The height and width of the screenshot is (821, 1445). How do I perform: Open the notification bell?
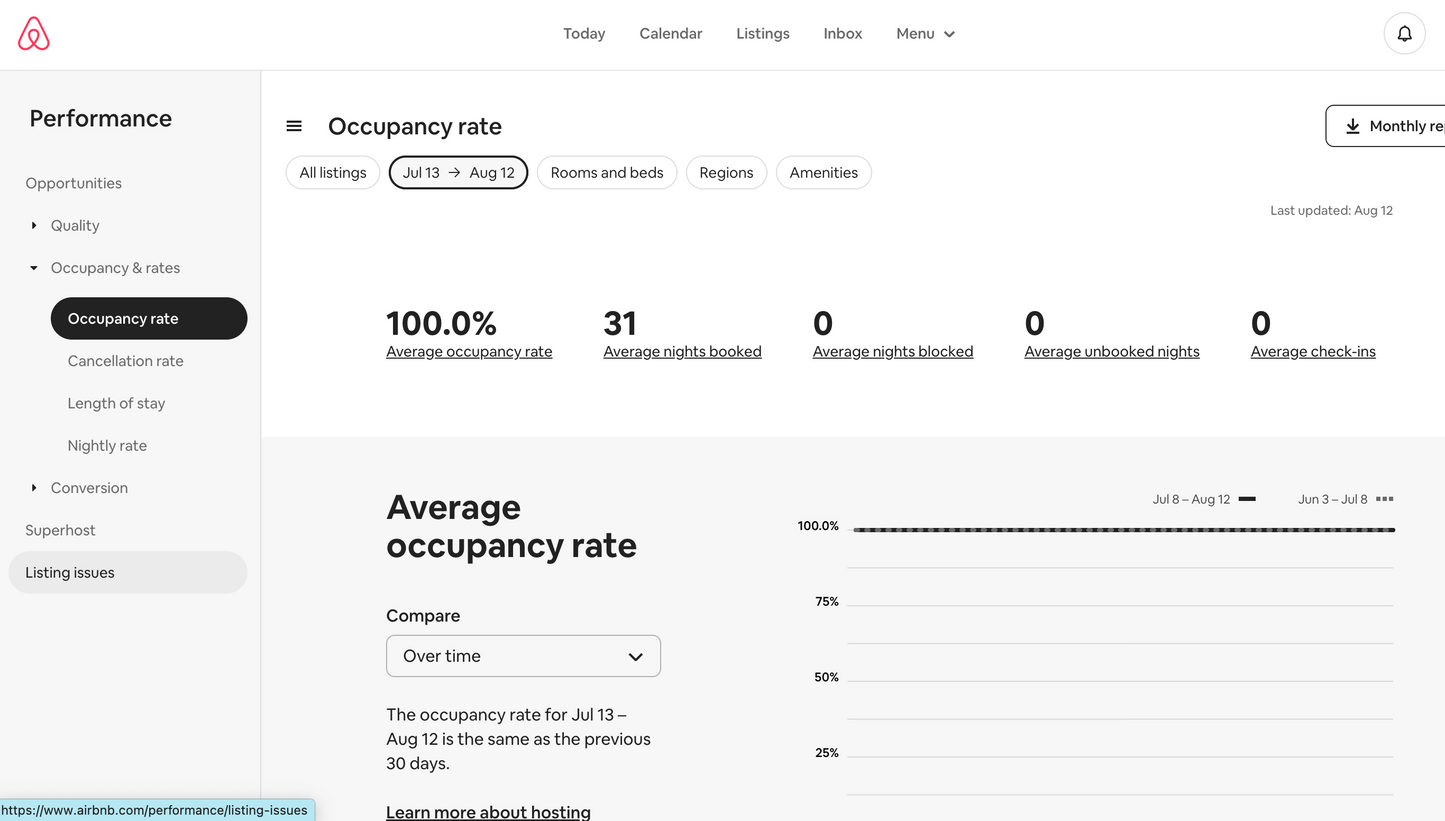tap(1404, 33)
